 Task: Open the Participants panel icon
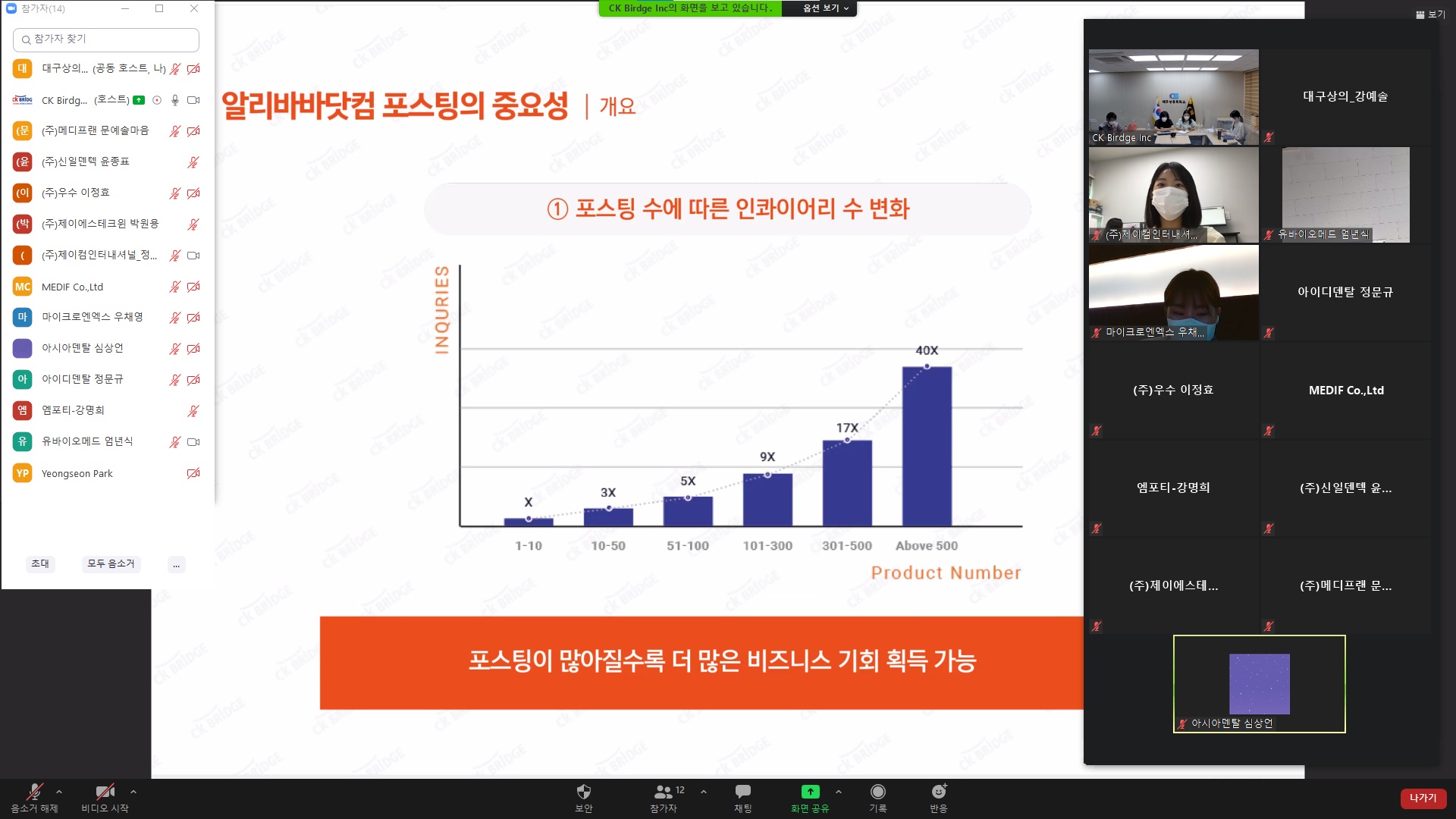pyautogui.click(x=663, y=792)
